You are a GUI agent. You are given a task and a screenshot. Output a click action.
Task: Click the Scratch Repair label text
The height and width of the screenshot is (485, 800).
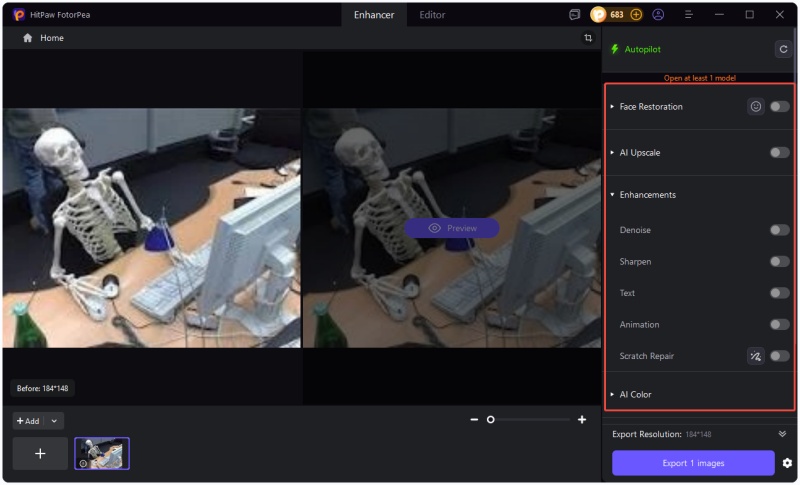646,356
